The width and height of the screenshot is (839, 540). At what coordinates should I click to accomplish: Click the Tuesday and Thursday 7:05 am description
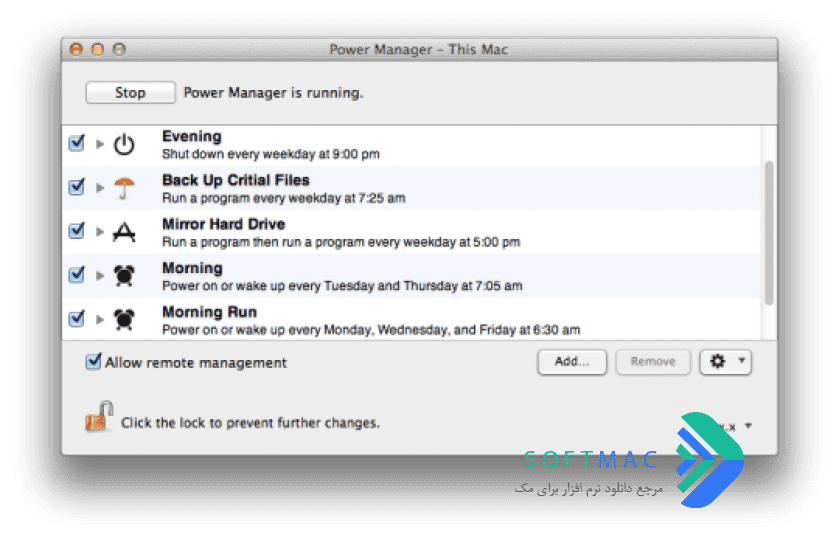pyautogui.click(x=342, y=286)
